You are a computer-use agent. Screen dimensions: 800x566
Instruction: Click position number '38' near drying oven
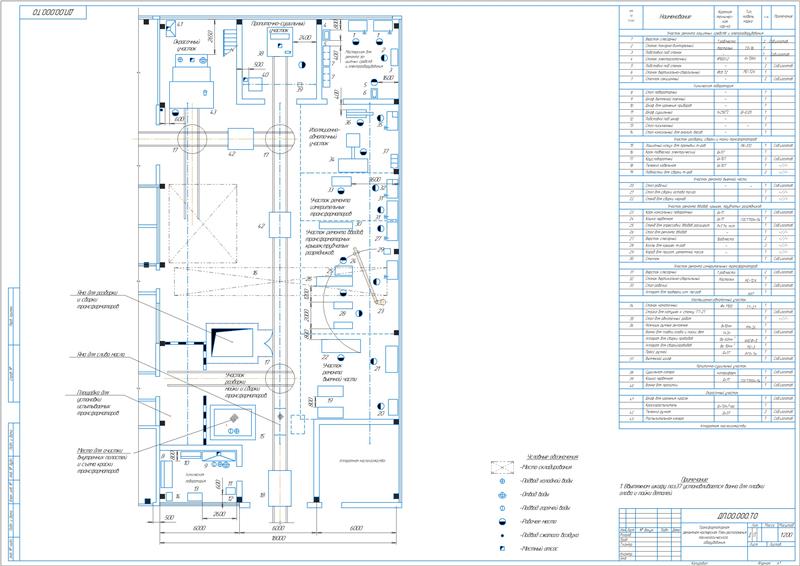tap(260, 54)
